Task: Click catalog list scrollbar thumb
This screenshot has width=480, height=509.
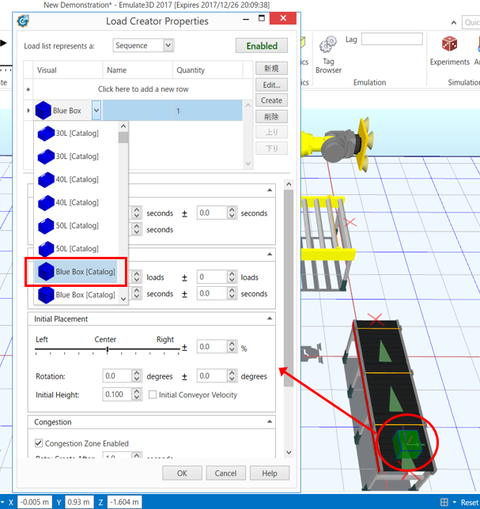Action: (123, 137)
